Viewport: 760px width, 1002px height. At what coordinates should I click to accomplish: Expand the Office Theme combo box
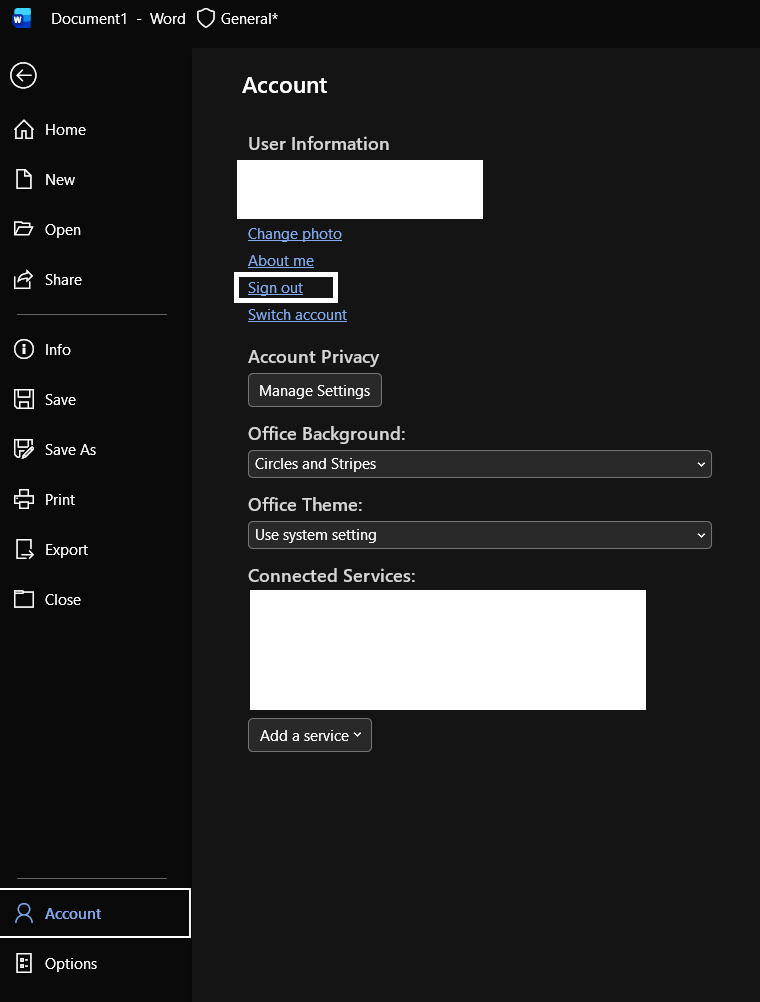click(x=479, y=535)
